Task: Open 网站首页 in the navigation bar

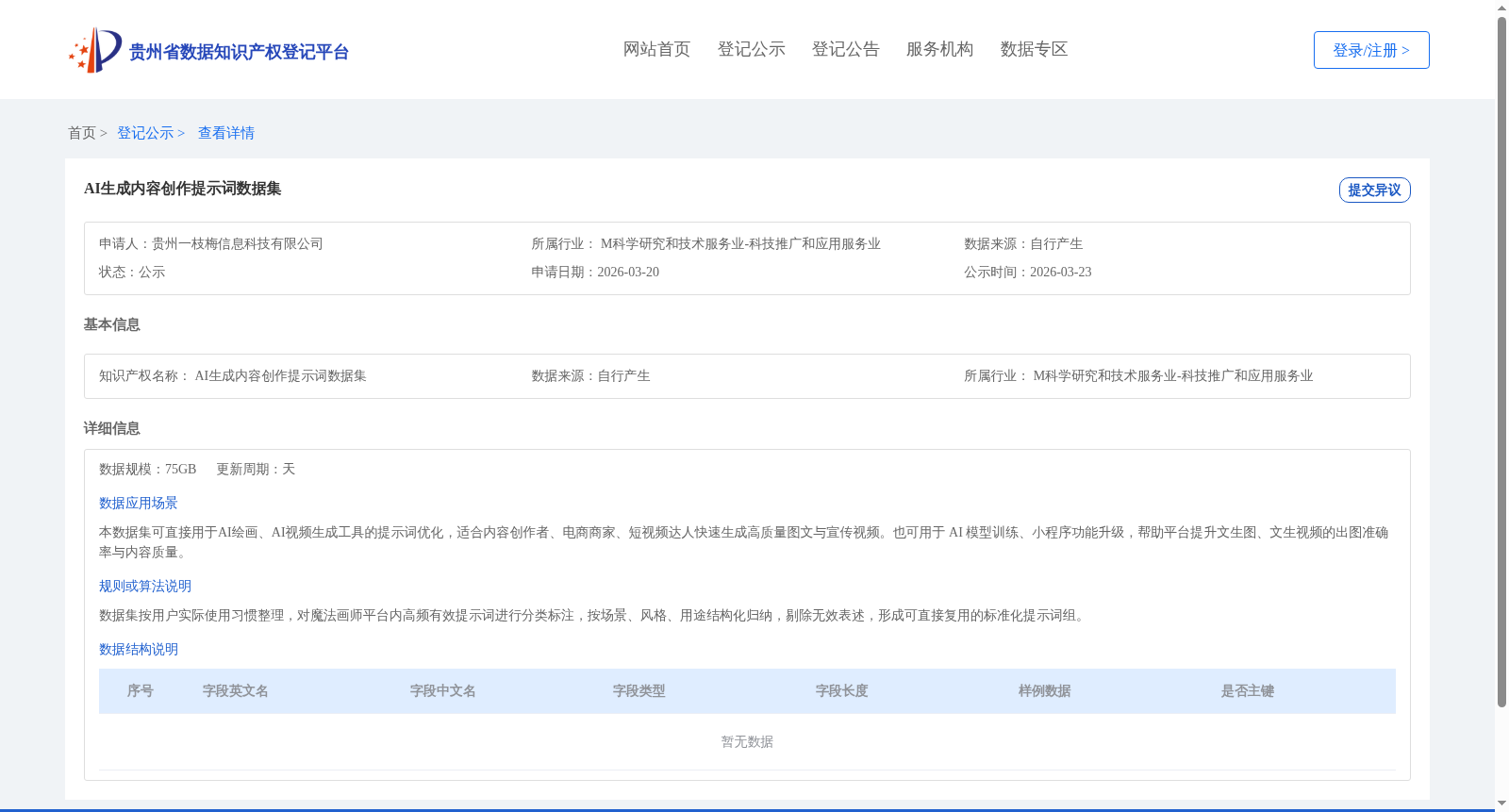Action: [x=656, y=49]
